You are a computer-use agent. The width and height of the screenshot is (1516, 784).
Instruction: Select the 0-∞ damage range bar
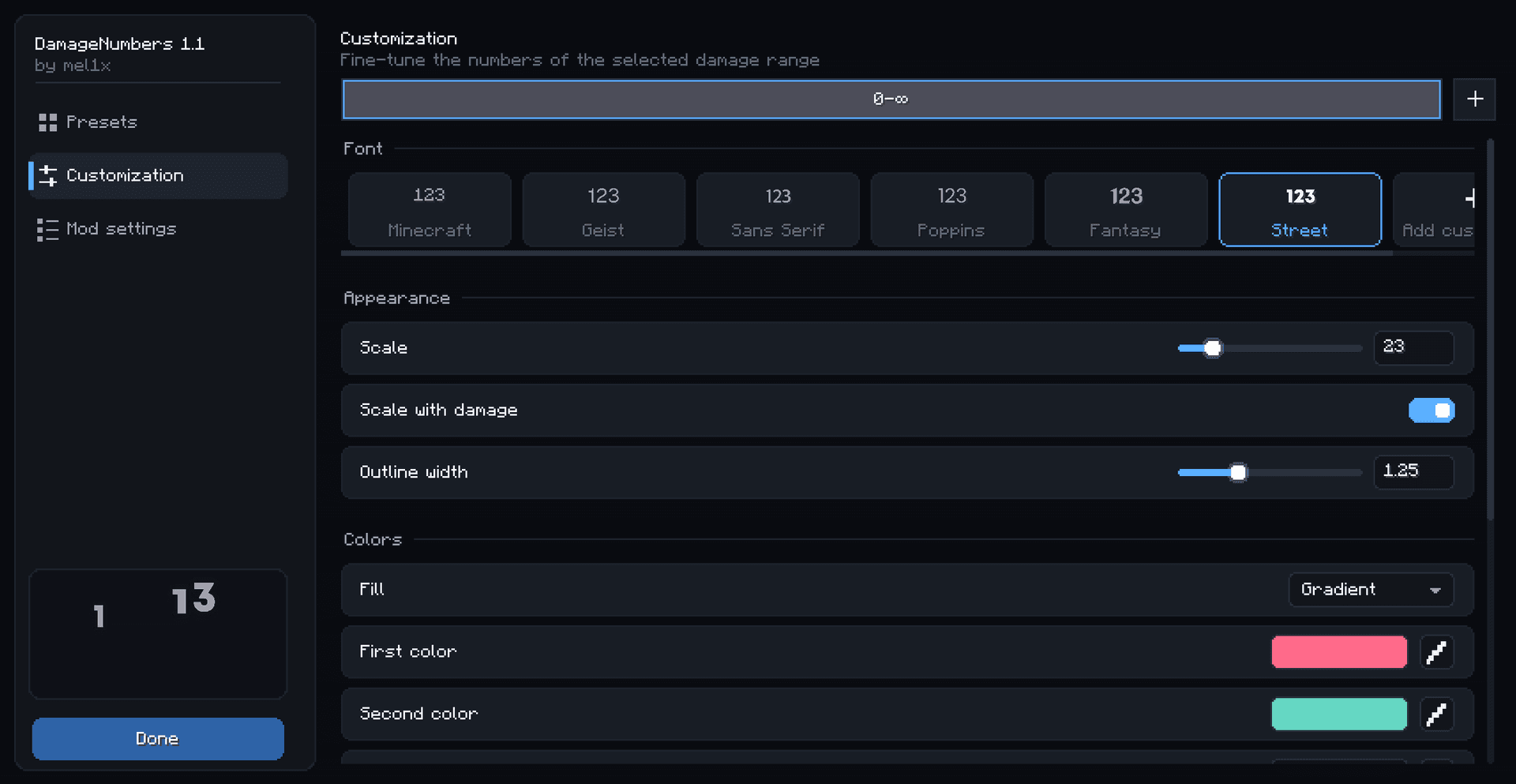point(891,99)
